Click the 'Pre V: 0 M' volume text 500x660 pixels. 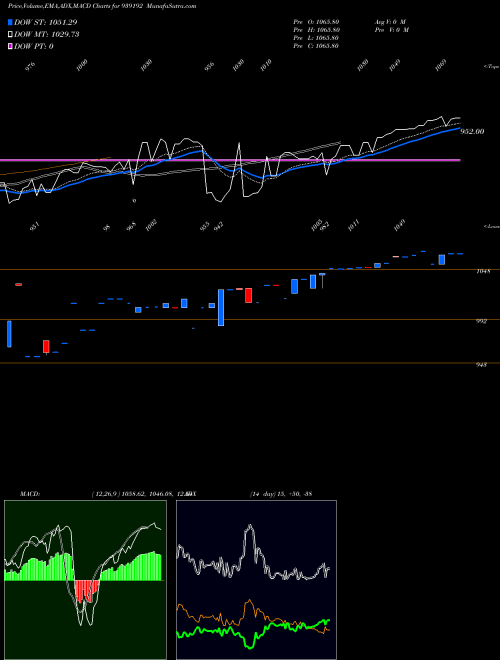point(393,30)
